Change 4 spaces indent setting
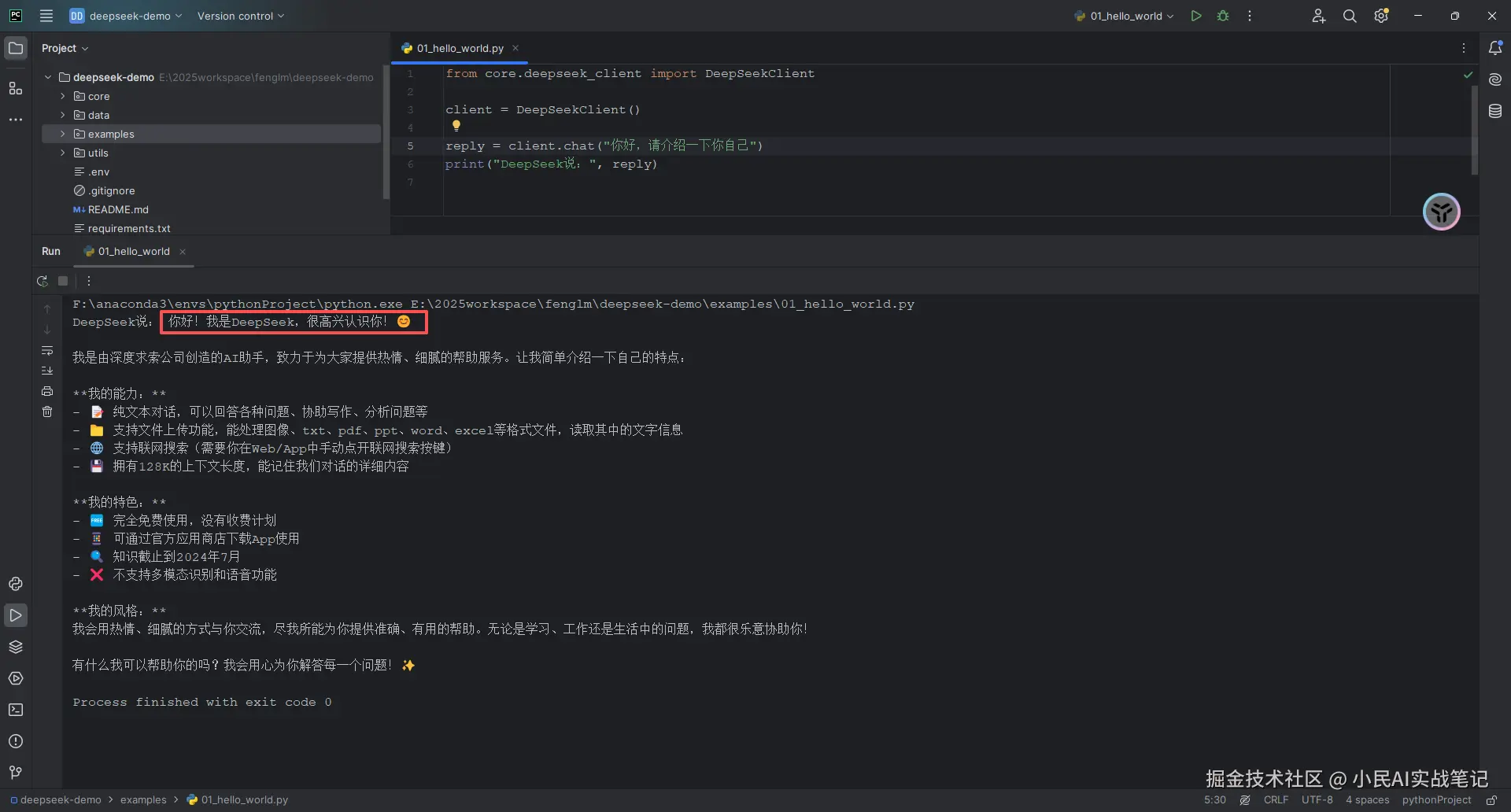Screen dimensions: 1511x812 (1368, 800)
